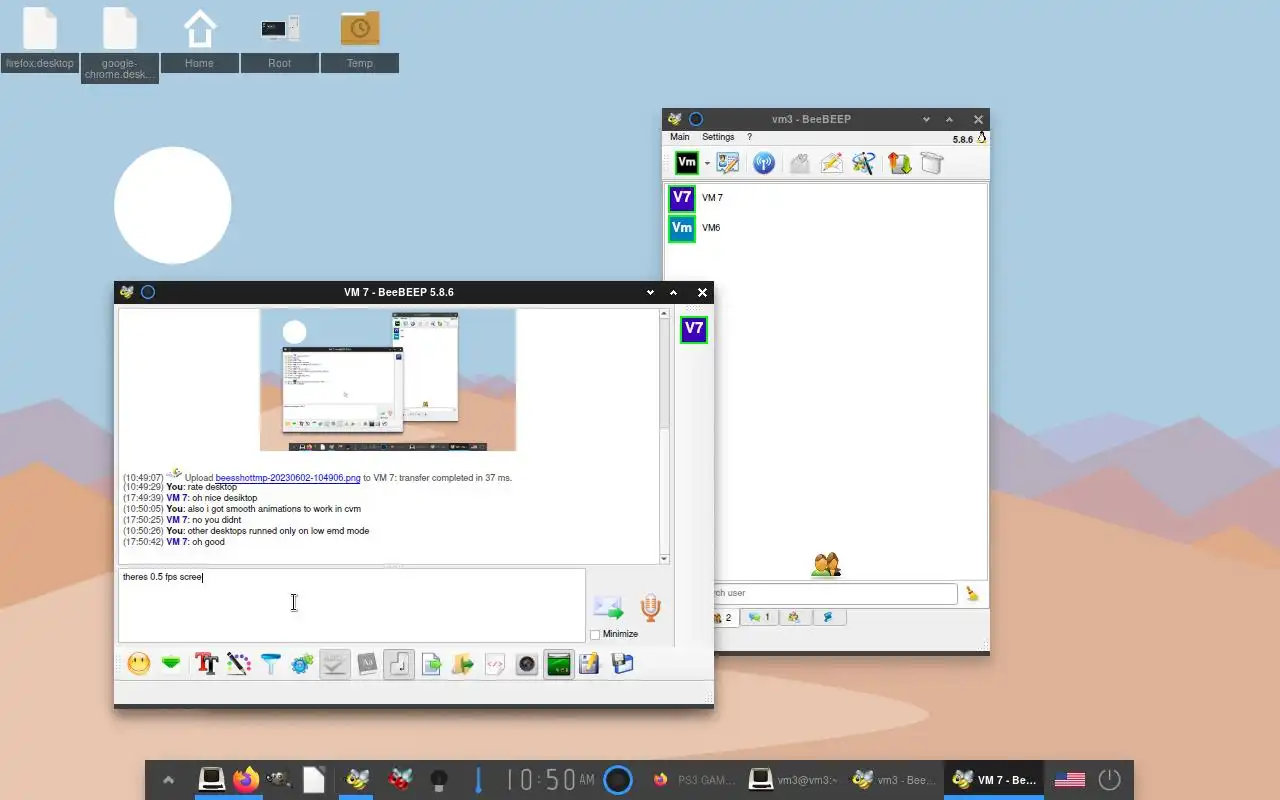Open the ? help menu

coord(750,137)
